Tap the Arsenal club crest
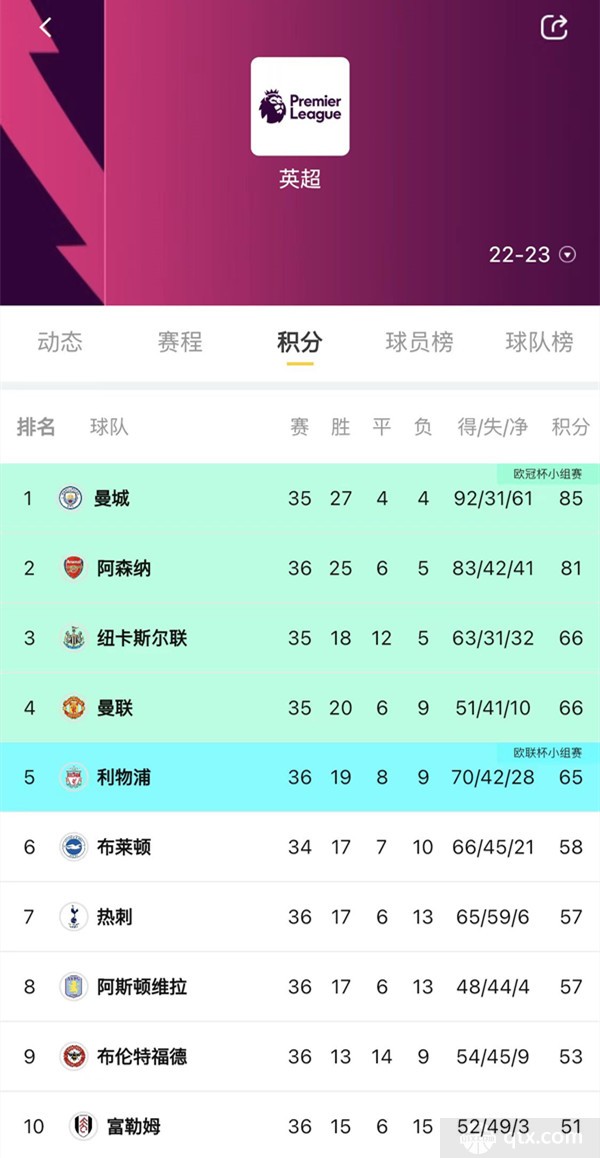600x1158 pixels. [73, 568]
